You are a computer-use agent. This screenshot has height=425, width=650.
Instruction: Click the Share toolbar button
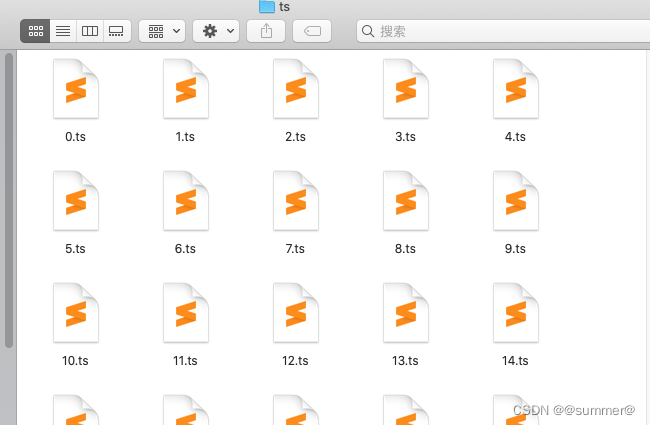[266, 31]
